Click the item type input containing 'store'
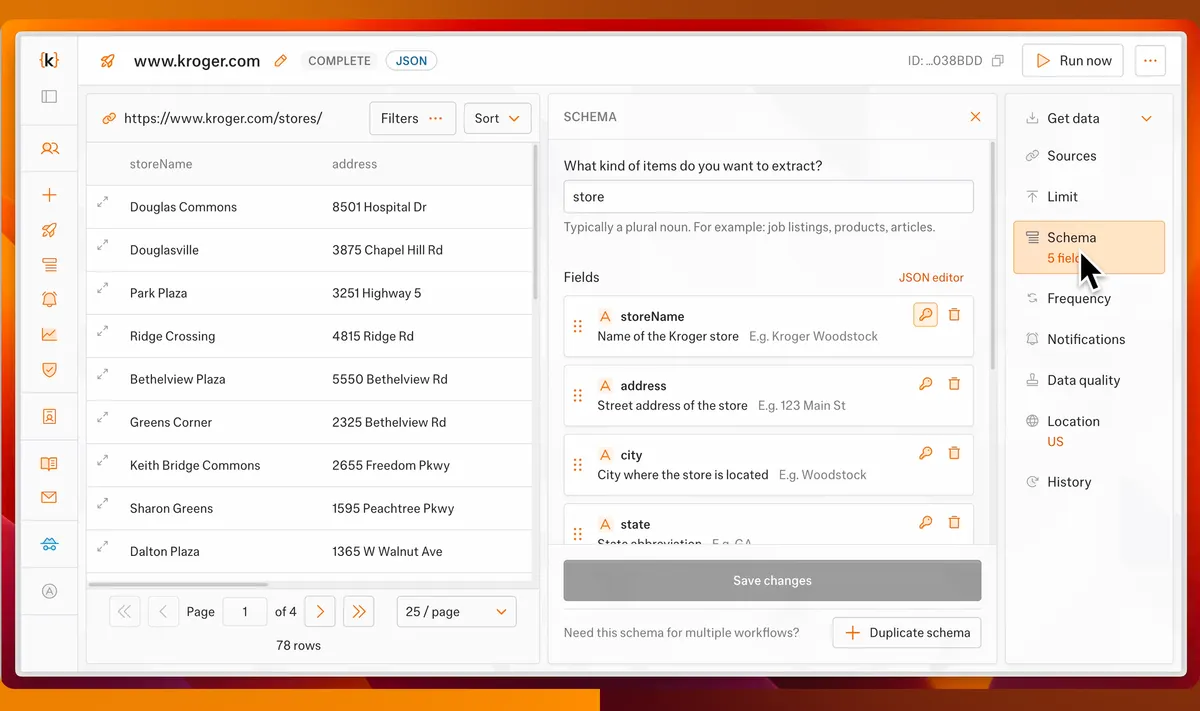 click(768, 197)
